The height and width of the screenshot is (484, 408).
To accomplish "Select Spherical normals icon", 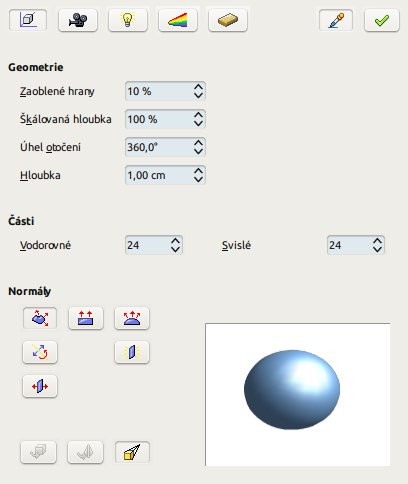I will coord(132,318).
